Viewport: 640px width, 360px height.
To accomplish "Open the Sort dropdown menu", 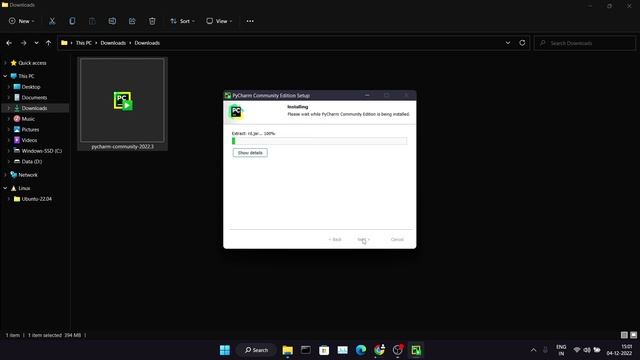I will click(182, 21).
